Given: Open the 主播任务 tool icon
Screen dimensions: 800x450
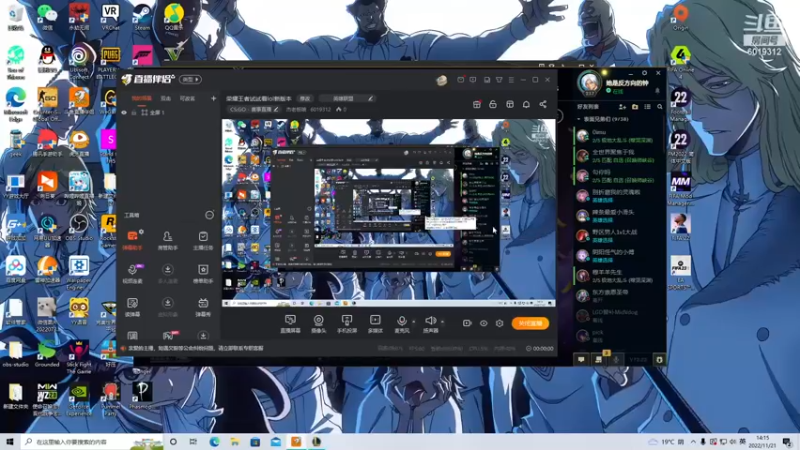Looking at the screenshot, I should click(x=203, y=240).
